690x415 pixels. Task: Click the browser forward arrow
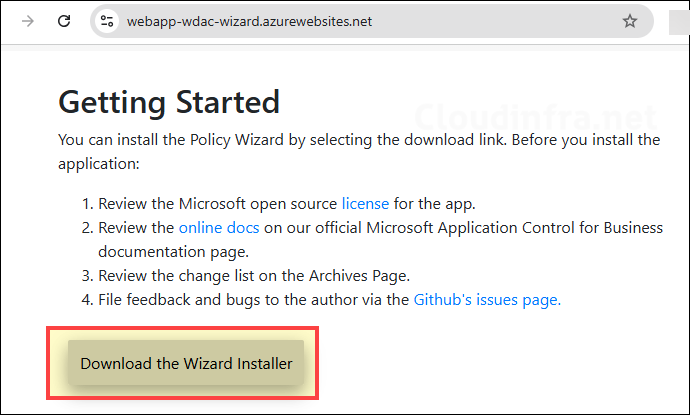pos(28,21)
